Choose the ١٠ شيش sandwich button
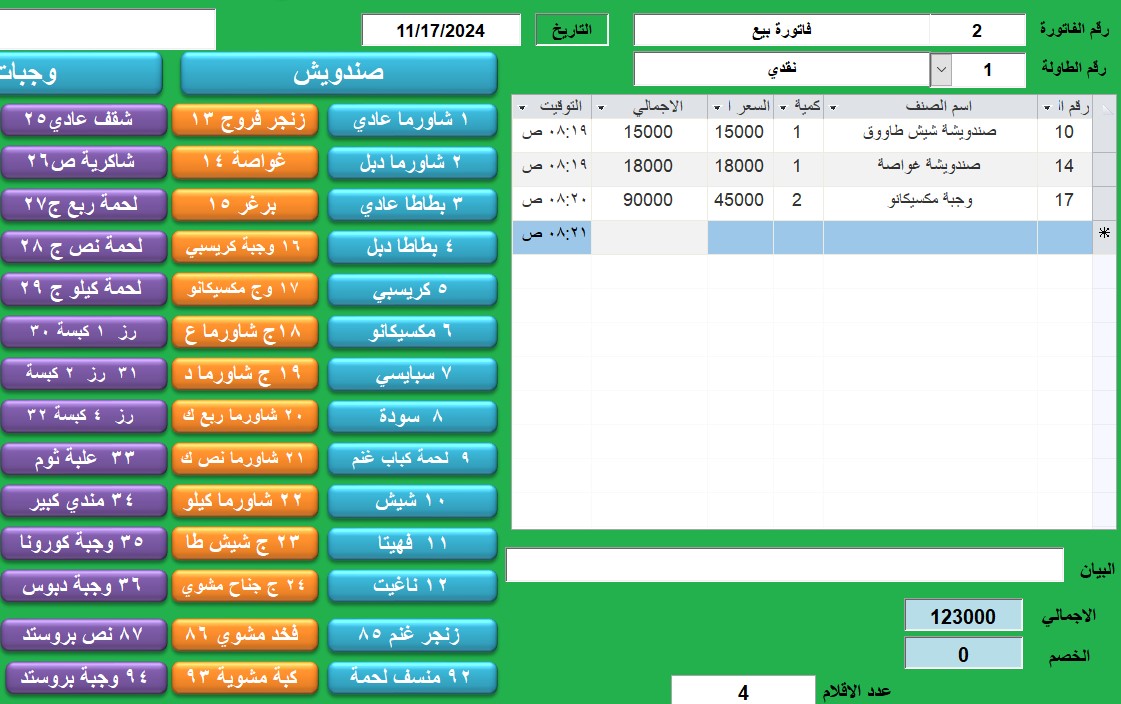This screenshot has width=1121, height=704. click(x=412, y=501)
